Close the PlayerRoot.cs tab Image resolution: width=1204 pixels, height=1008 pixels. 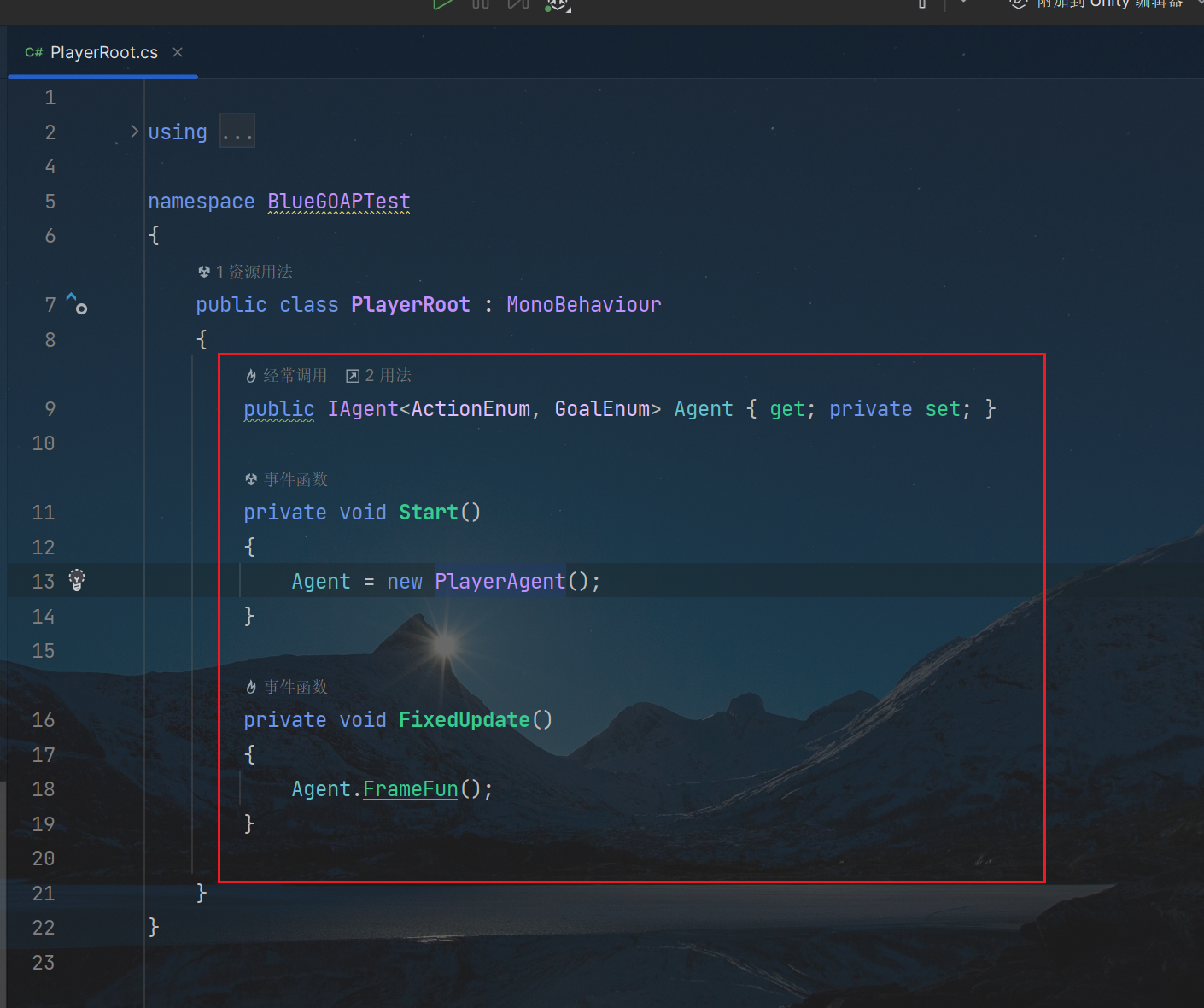click(178, 52)
